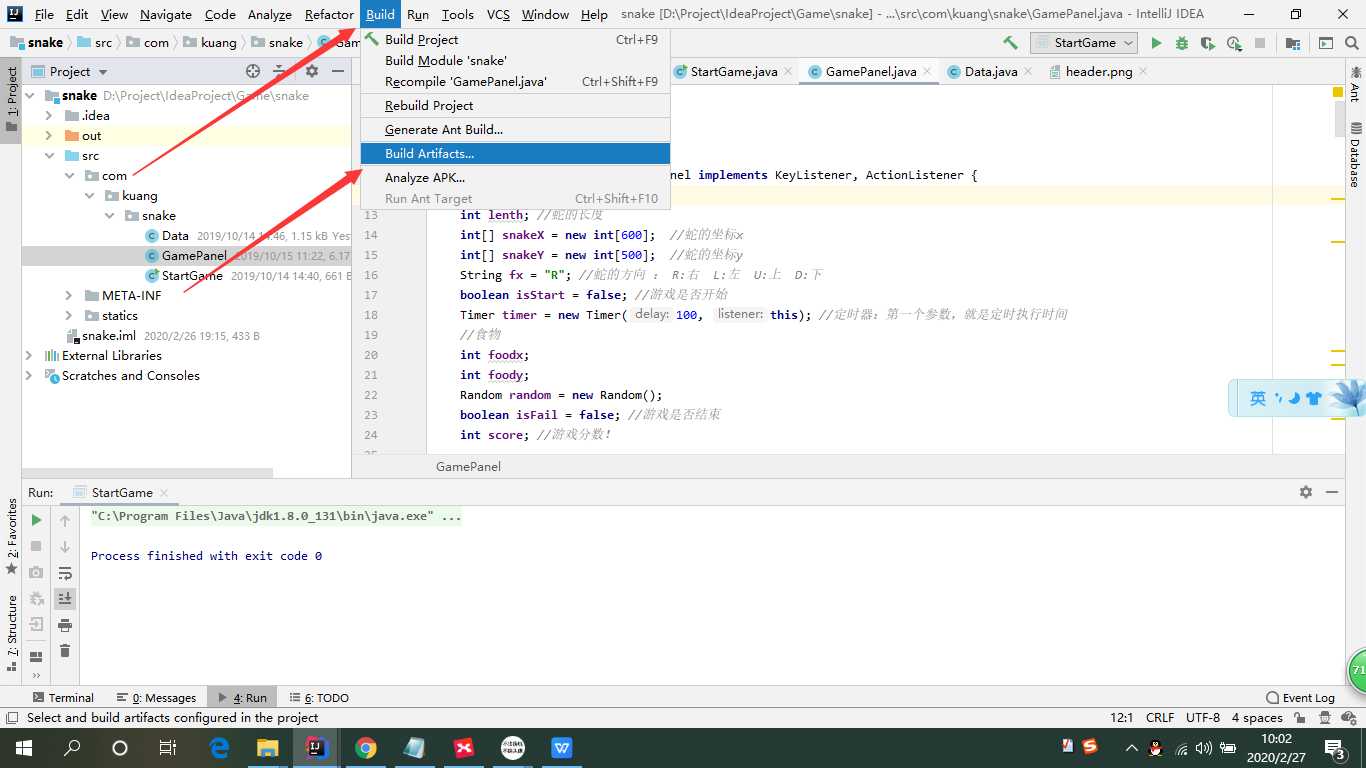Close the StartGame.java editor tab
The image size is (1366, 768).
tap(788, 72)
